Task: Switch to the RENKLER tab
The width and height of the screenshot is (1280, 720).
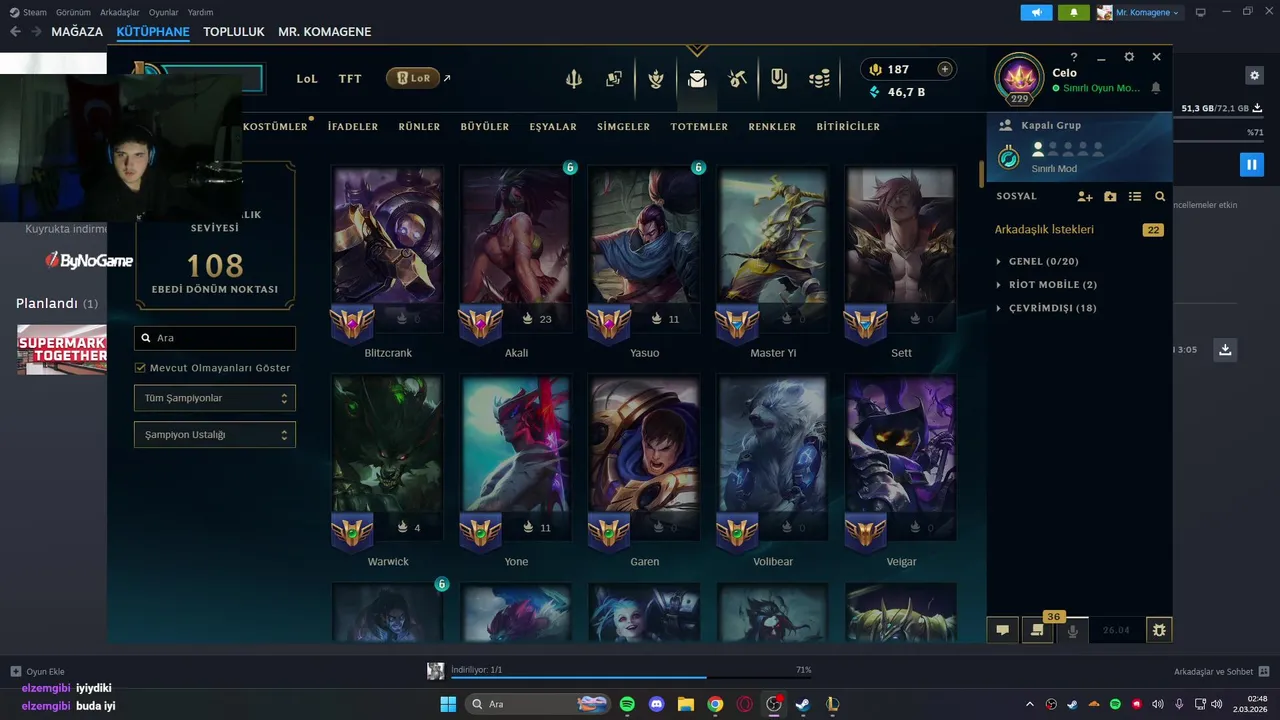Action: [x=772, y=127]
